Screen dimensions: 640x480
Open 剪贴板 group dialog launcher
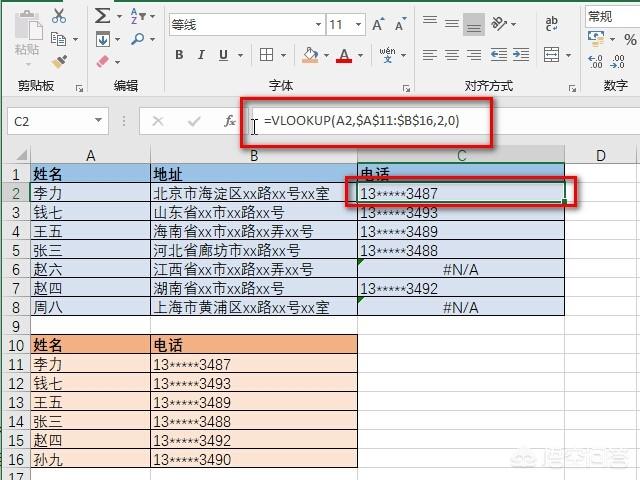point(79,88)
